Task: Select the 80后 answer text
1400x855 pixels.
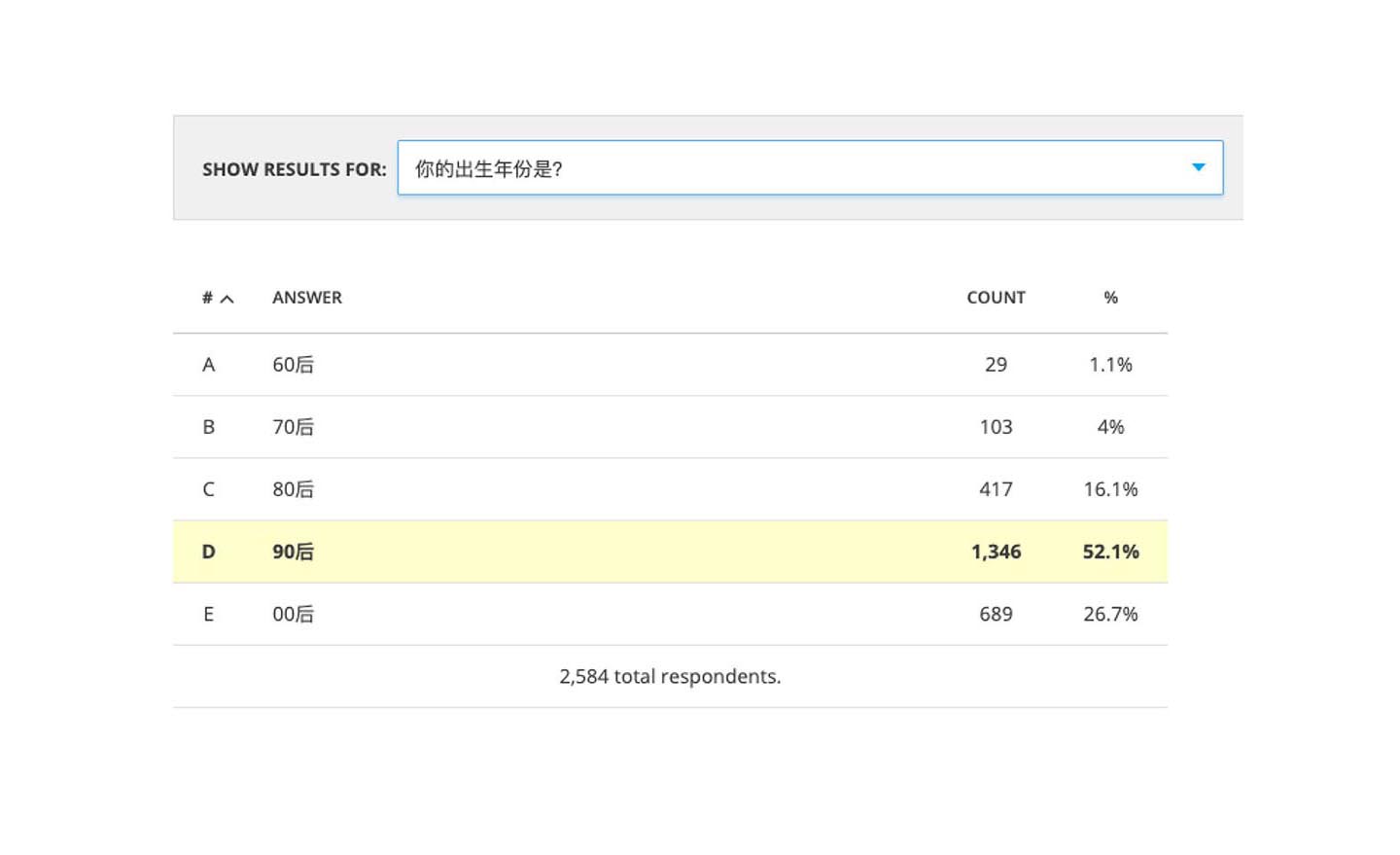Action: [293, 489]
